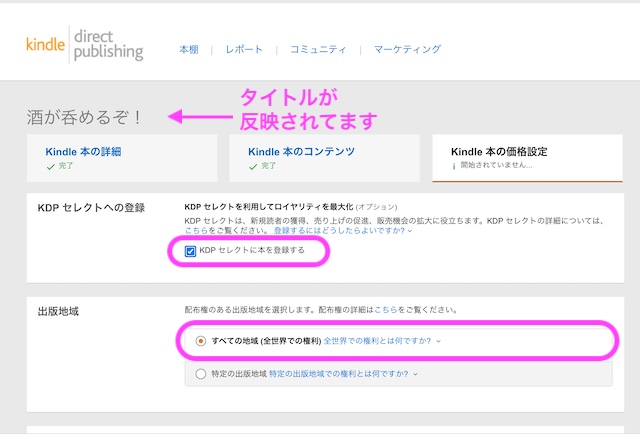
Task: Toggle the KDP セレクトに本を登録する checkbox
Action: click(191, 251)
